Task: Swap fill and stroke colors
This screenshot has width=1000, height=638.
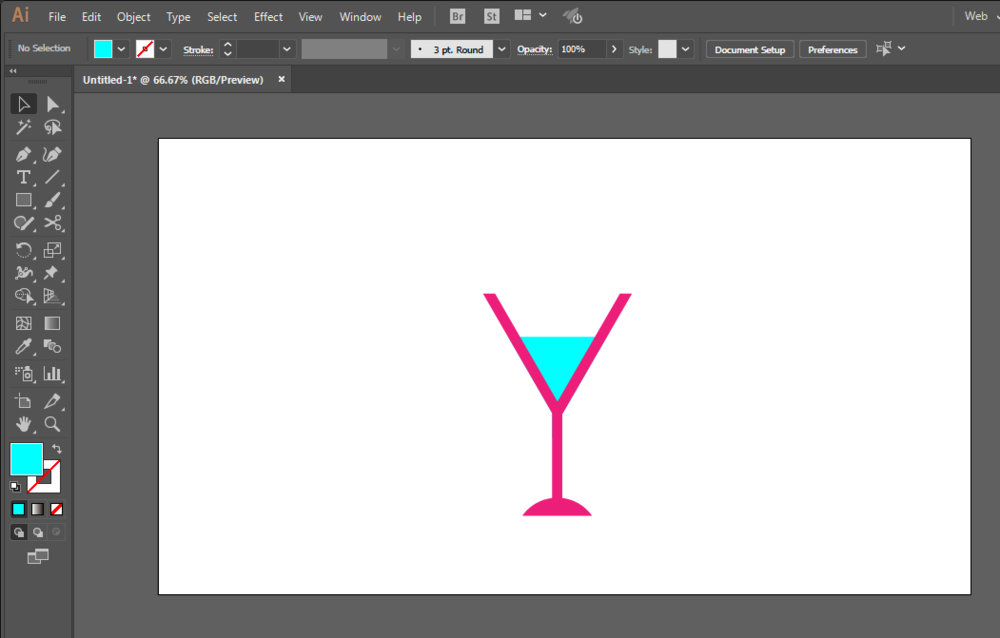Action: 57,449
